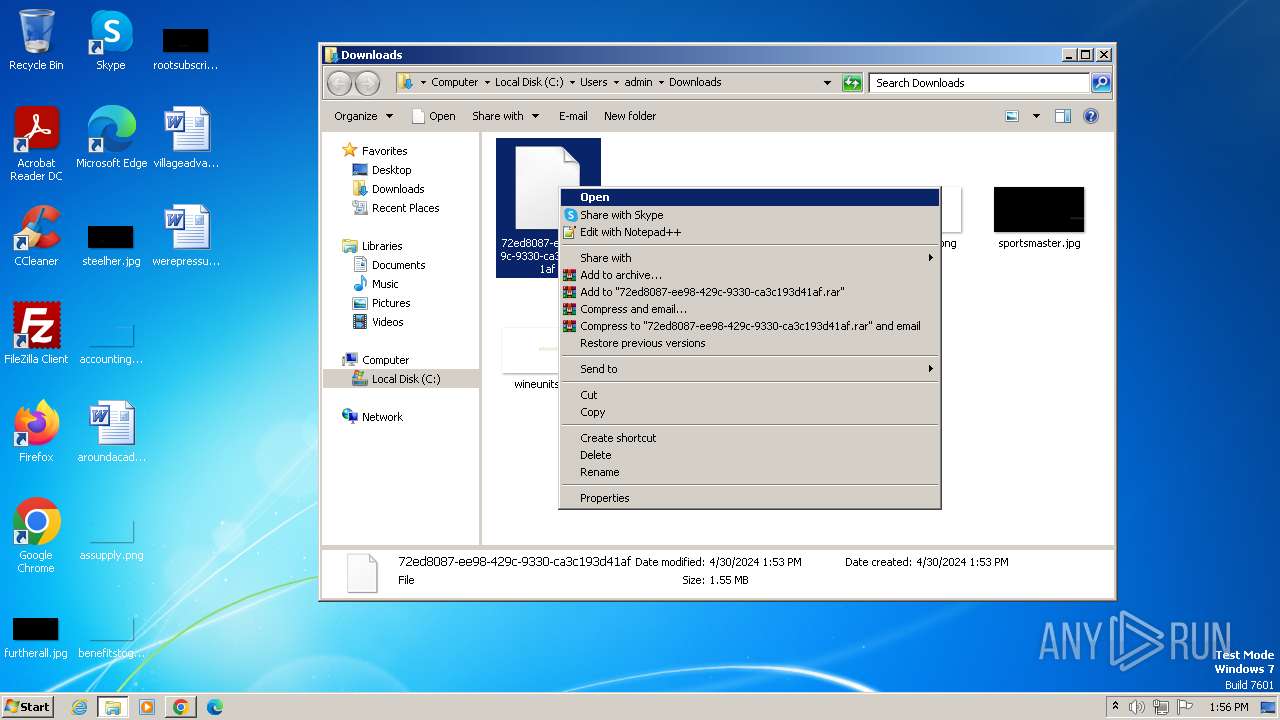Select Rename from context menu
This screenshot has width=1280, height=720.
(750, 472)
